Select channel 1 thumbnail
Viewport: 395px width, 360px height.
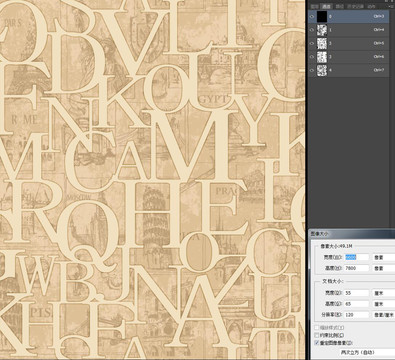click(322, 30)
